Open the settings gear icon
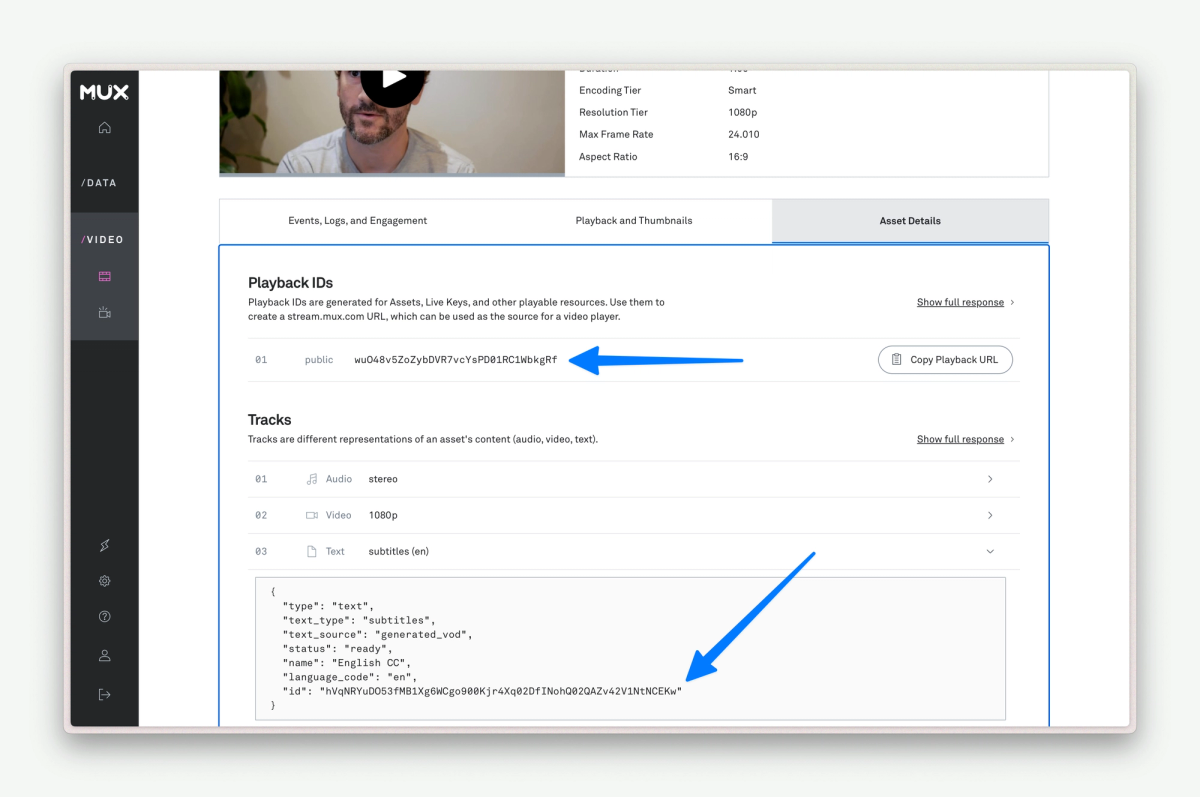Viewport: 1200px width, 797px height. click(104, 580)
